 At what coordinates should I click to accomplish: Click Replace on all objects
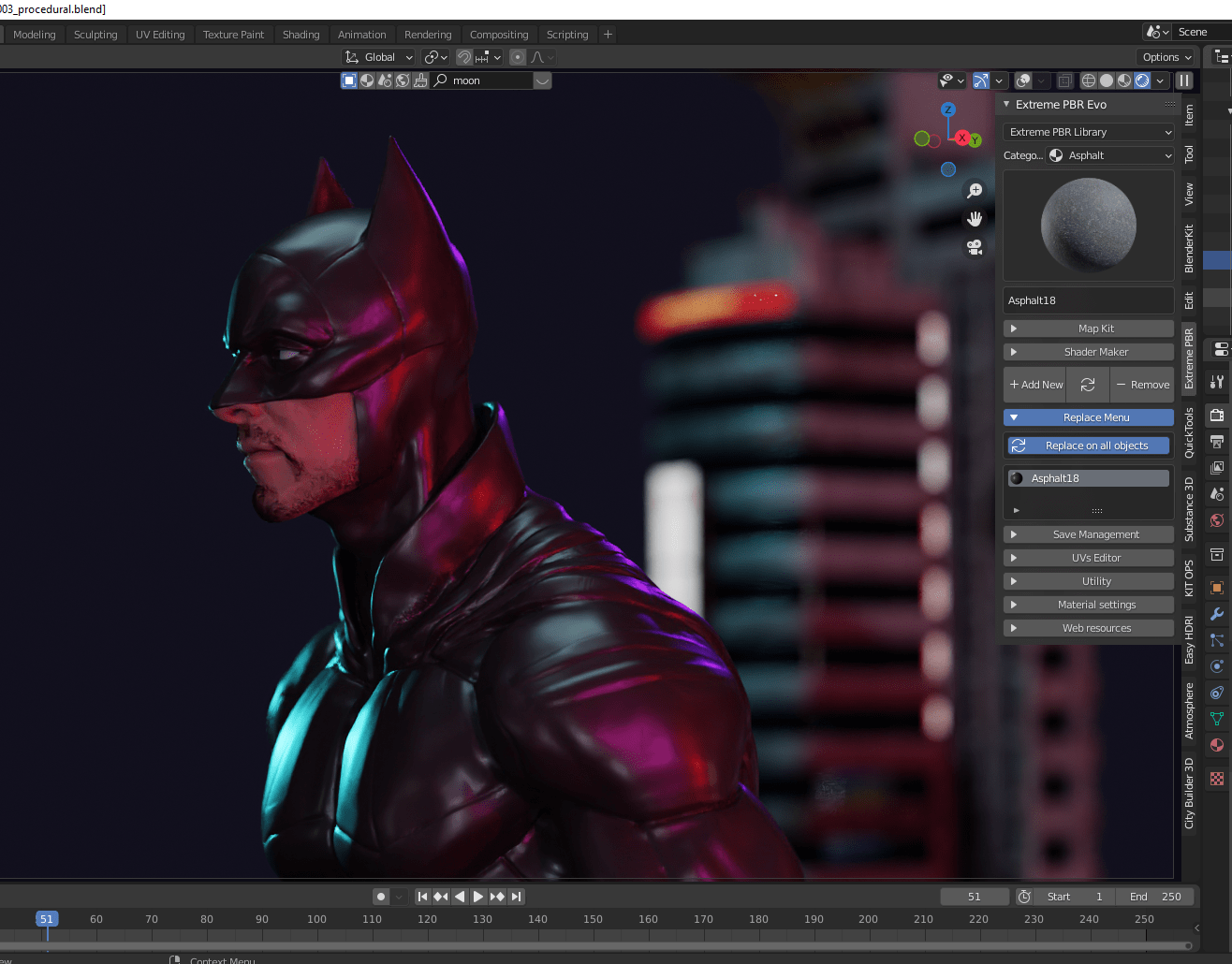(1089, 445)
